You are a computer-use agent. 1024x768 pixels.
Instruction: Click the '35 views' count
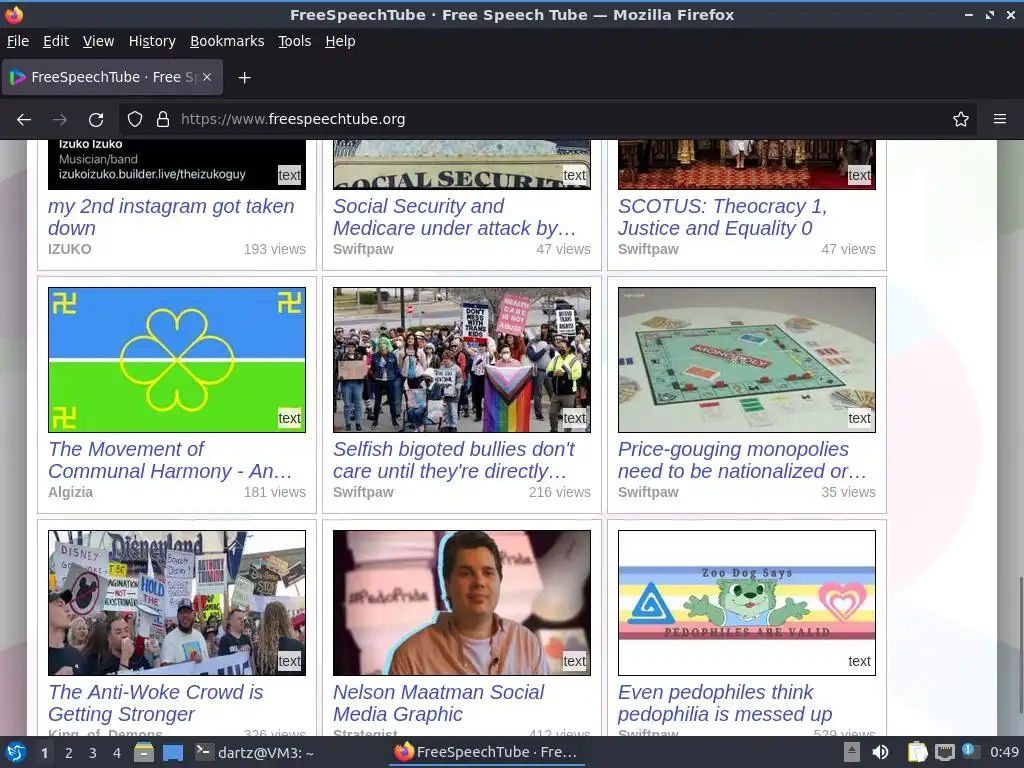(848, 492)
